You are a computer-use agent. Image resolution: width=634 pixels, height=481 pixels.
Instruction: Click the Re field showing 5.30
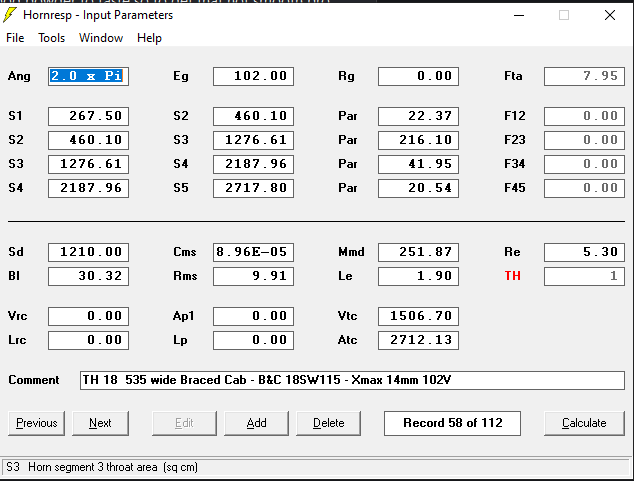584,252
